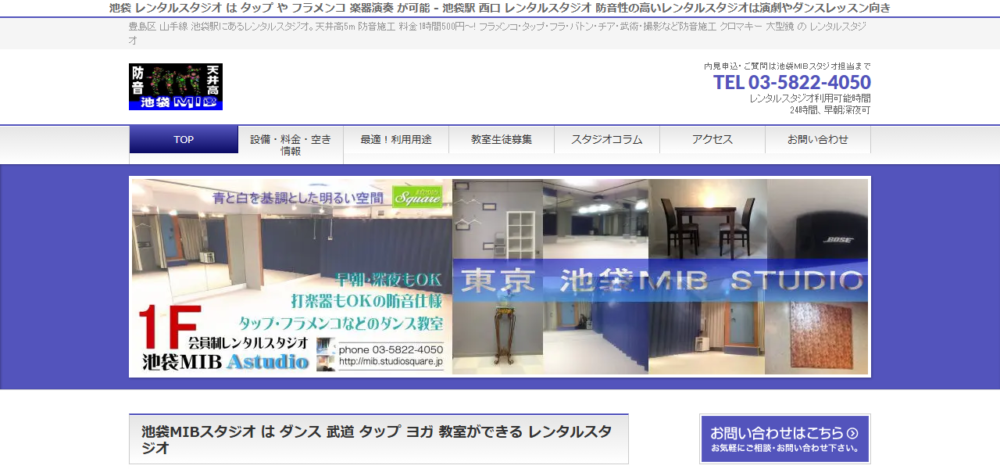Screen dimensions: 1000x469
Task: Click レンタルスタジオ利用可能時間 text
Action: (x=810, y=99)
